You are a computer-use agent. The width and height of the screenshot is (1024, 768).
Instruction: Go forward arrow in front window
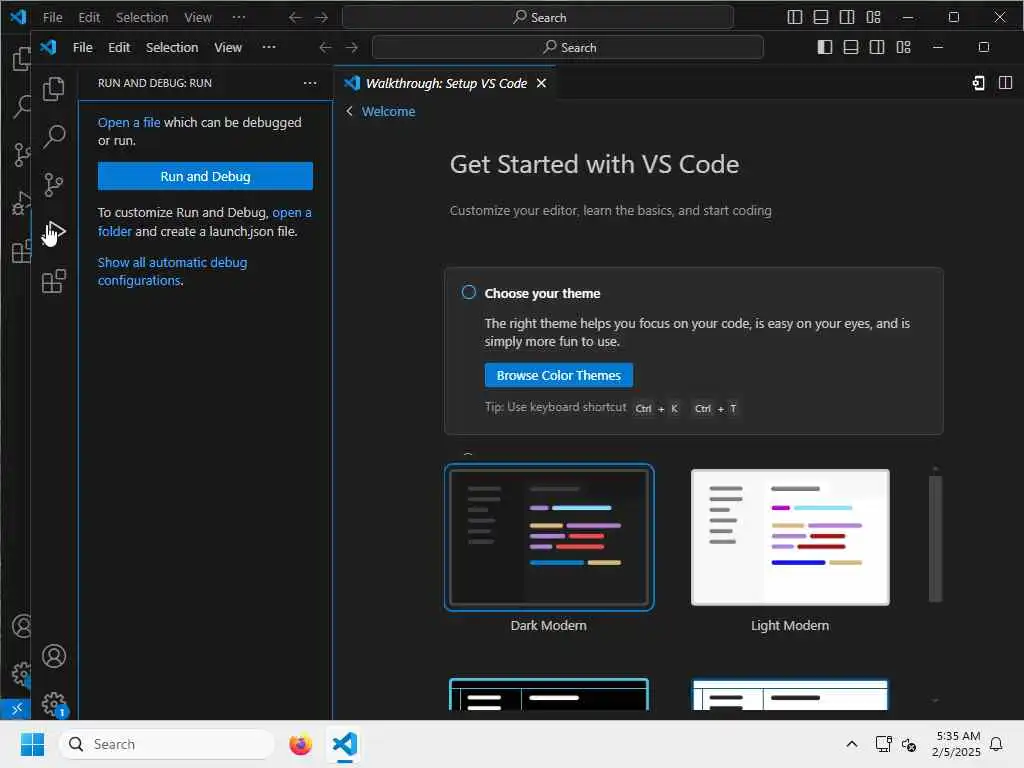click(x=351, y=47)
